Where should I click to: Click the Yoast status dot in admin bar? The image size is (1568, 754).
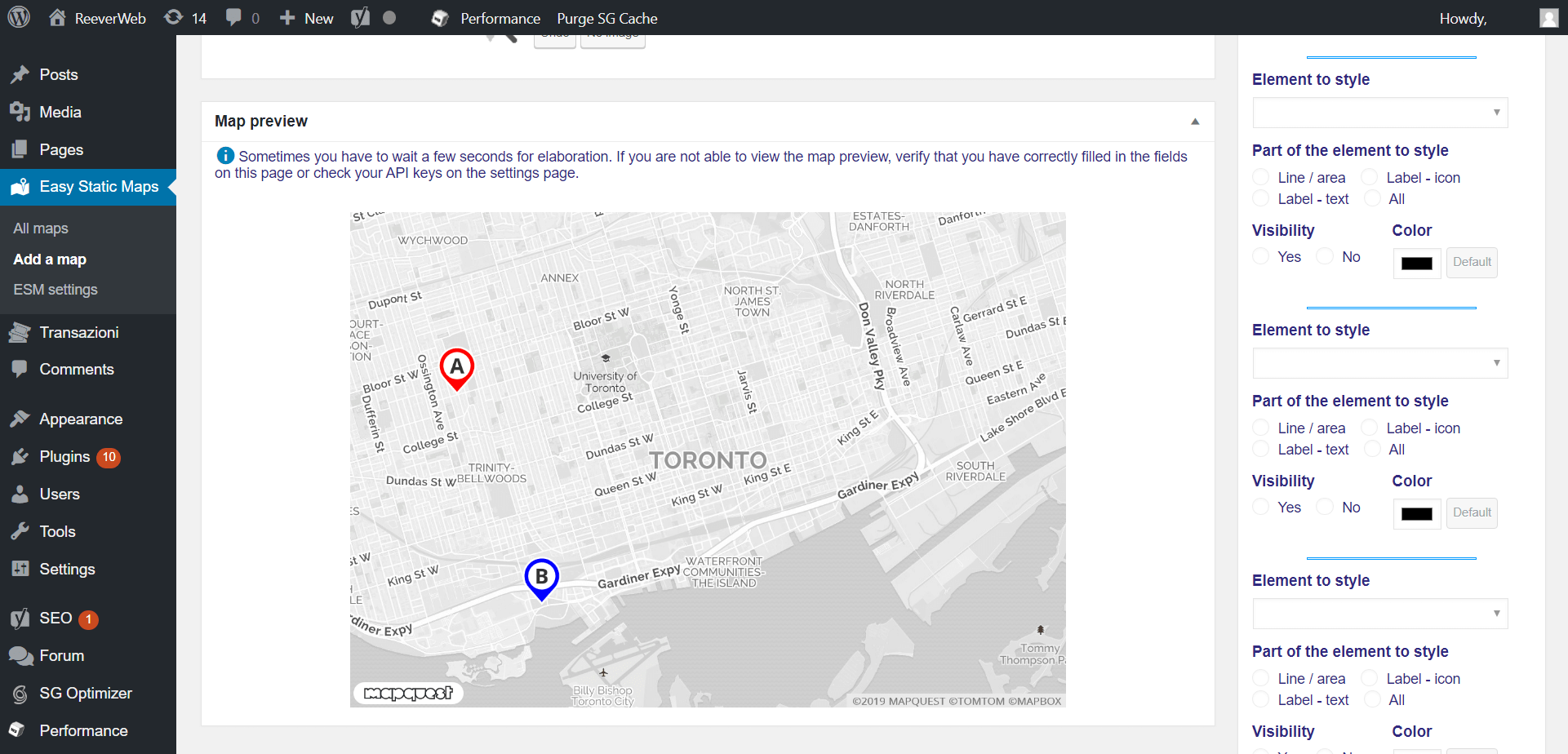tap(389, 18)
